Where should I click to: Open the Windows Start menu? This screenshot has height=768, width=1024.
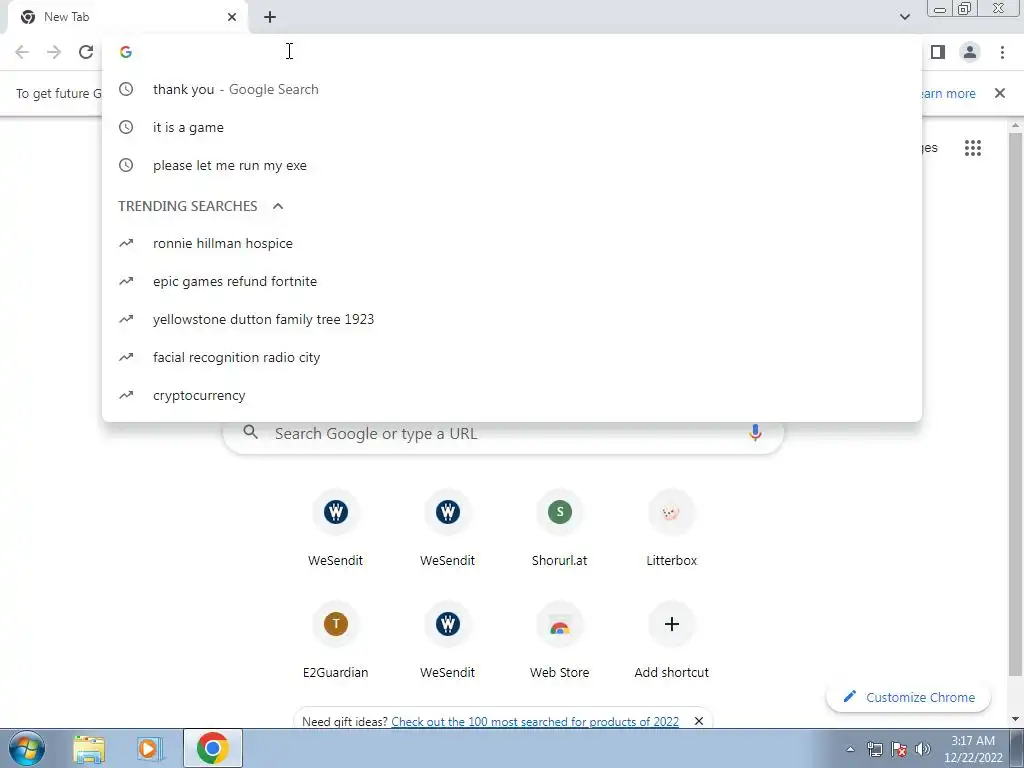coord(27,748)
